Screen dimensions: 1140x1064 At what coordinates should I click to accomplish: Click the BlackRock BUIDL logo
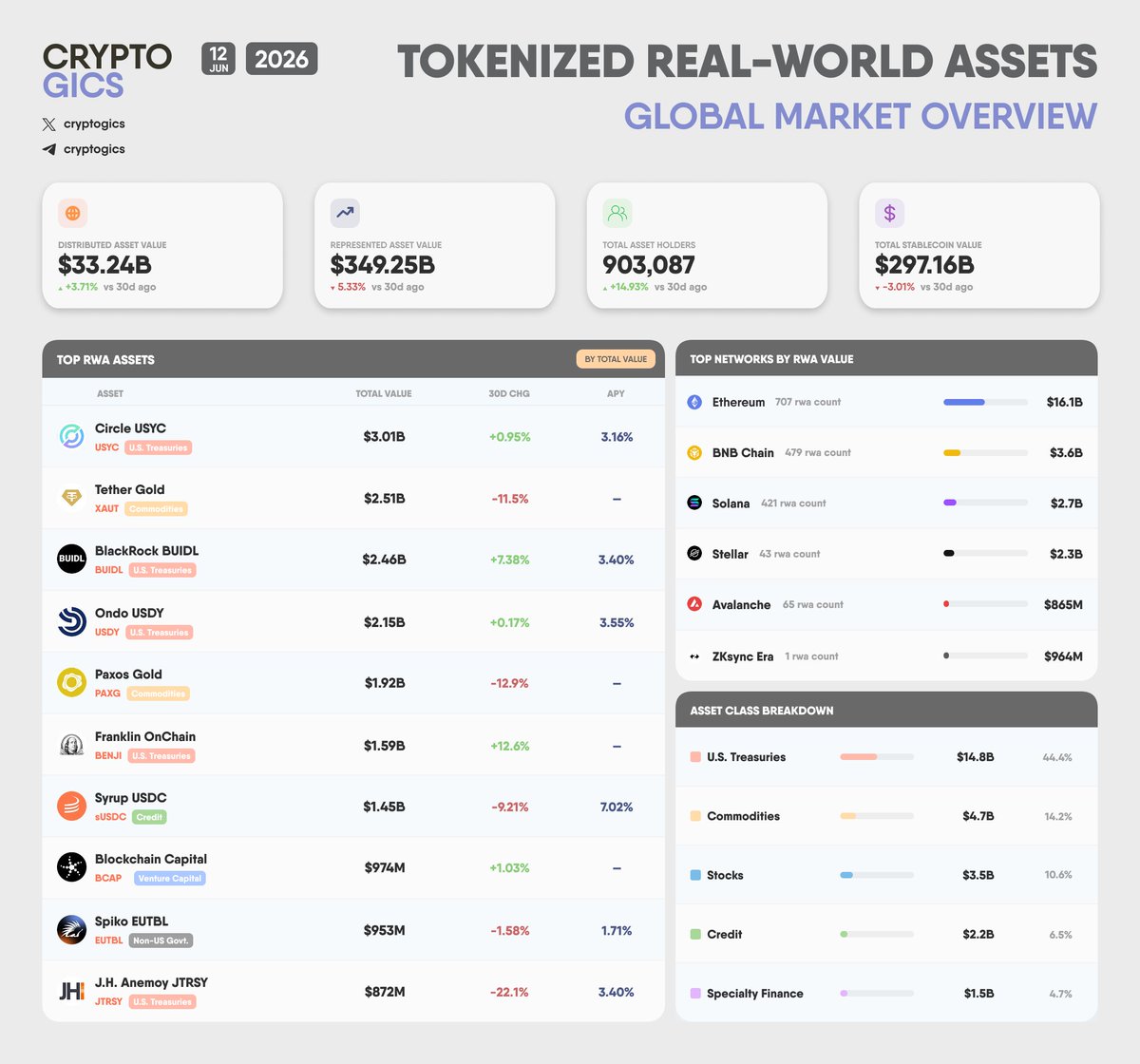72,559
